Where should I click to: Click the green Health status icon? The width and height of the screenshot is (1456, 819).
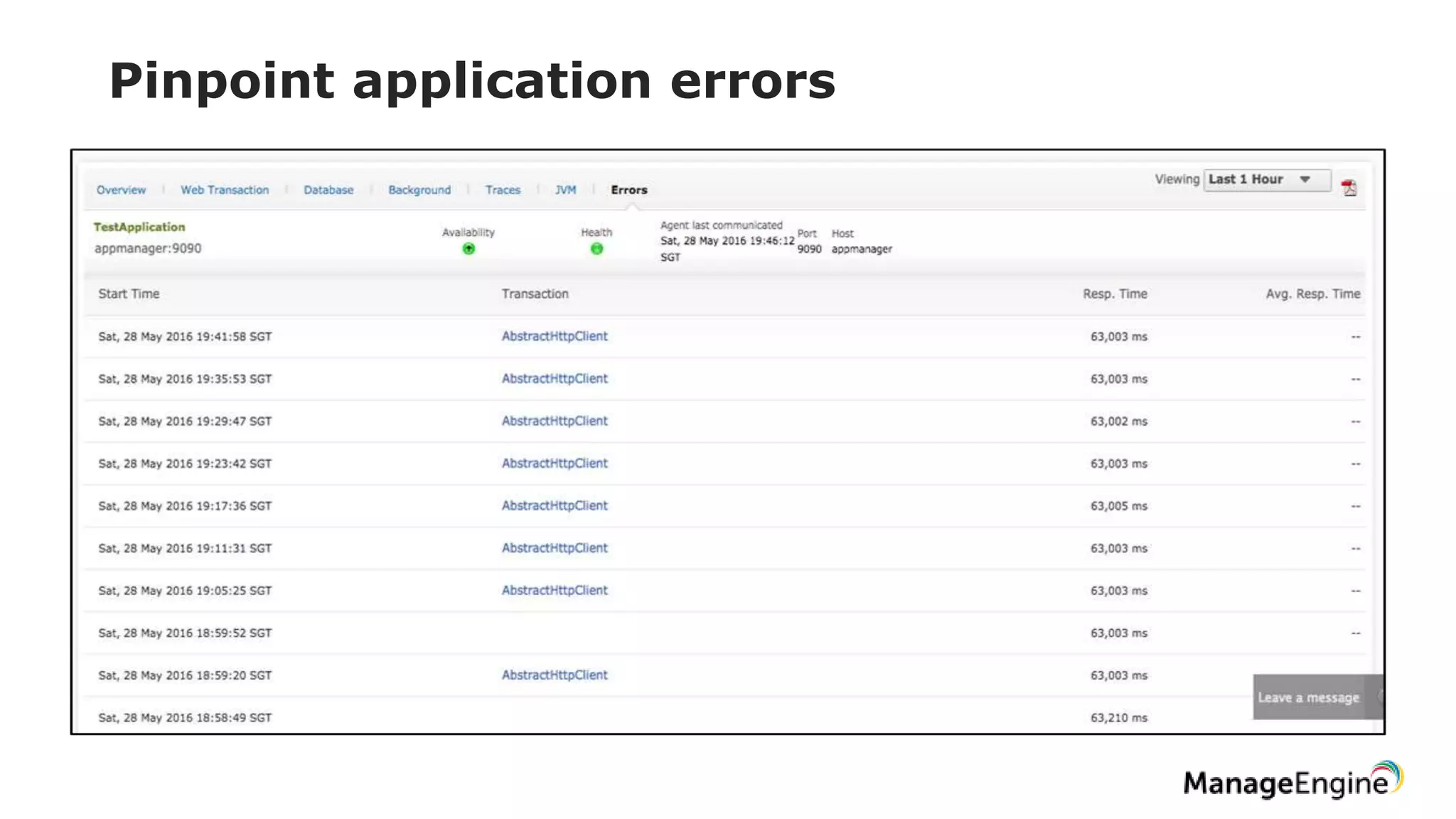(596, 249)
